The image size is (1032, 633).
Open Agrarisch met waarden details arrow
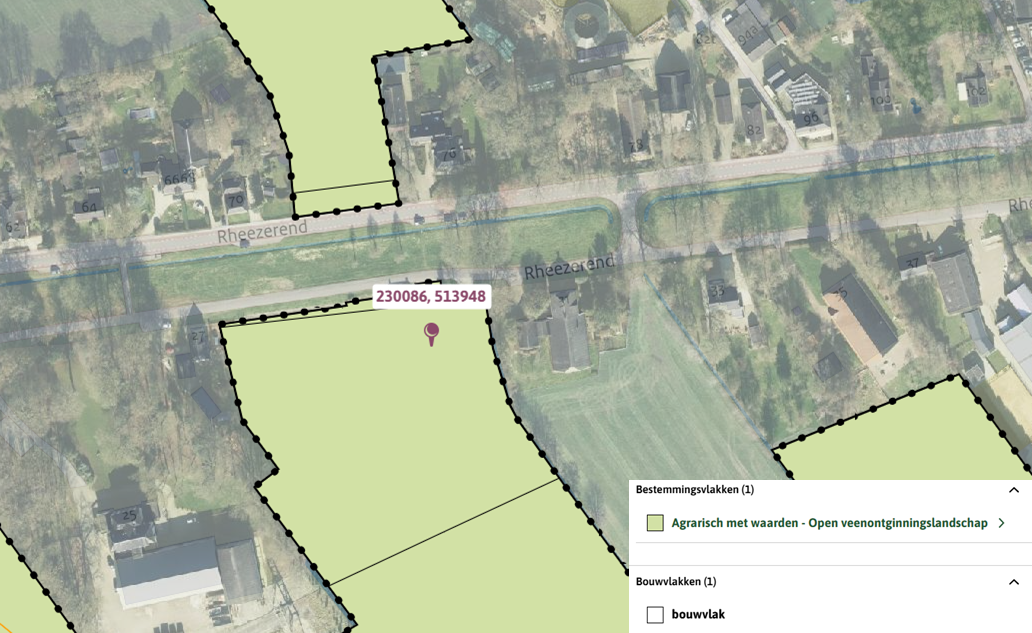(1002, 523)
